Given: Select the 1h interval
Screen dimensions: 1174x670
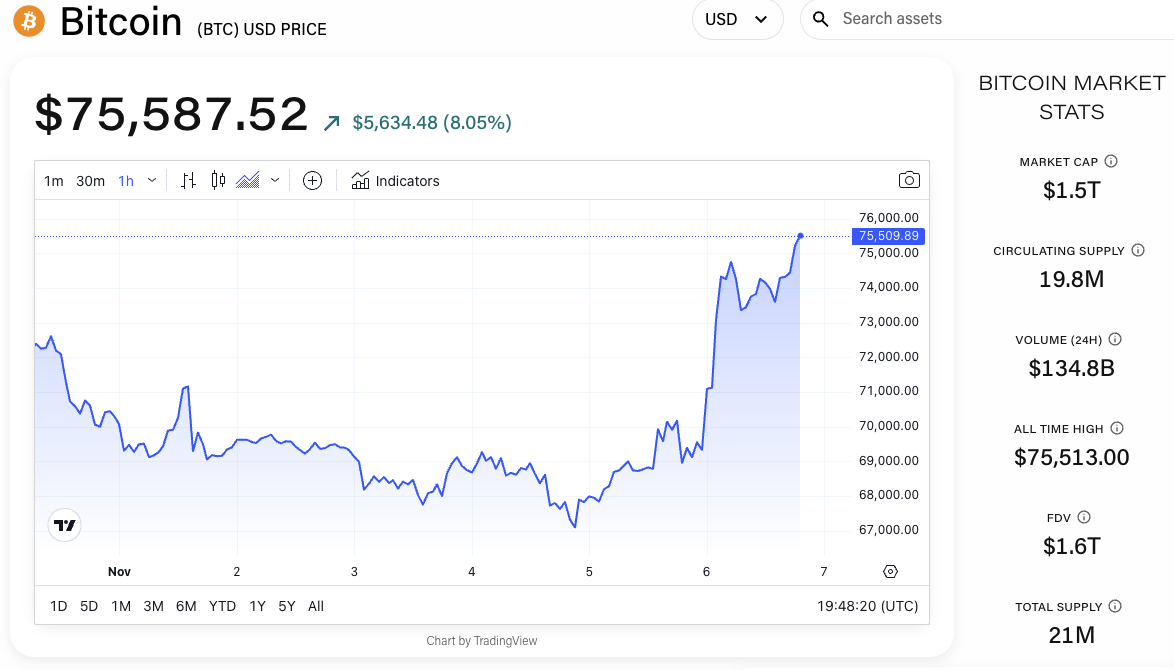Looking at the screenshot, I should (x=126, y=181).
